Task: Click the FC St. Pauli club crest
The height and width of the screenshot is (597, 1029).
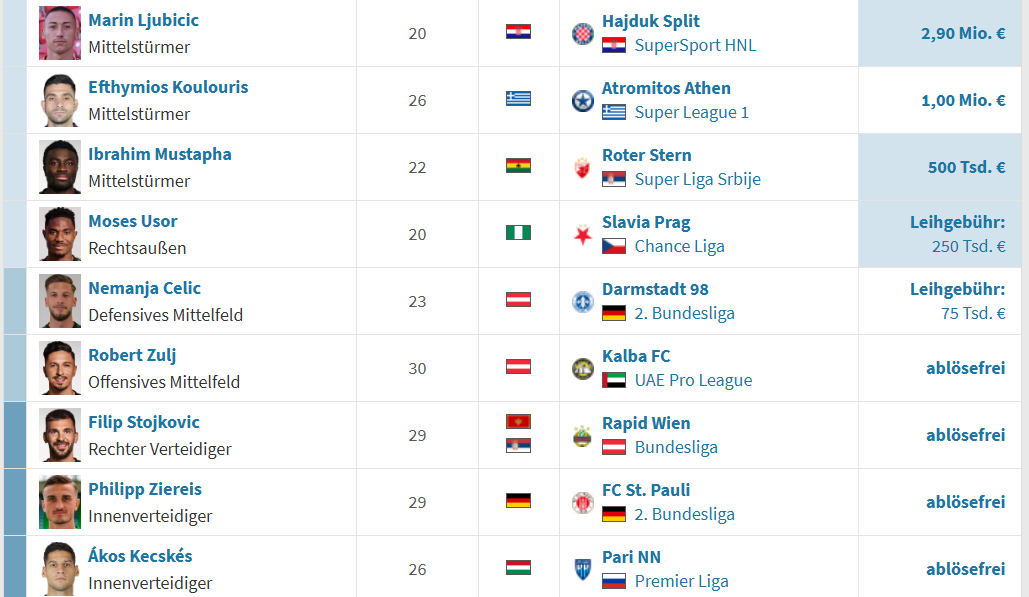Action: [582, 503]
